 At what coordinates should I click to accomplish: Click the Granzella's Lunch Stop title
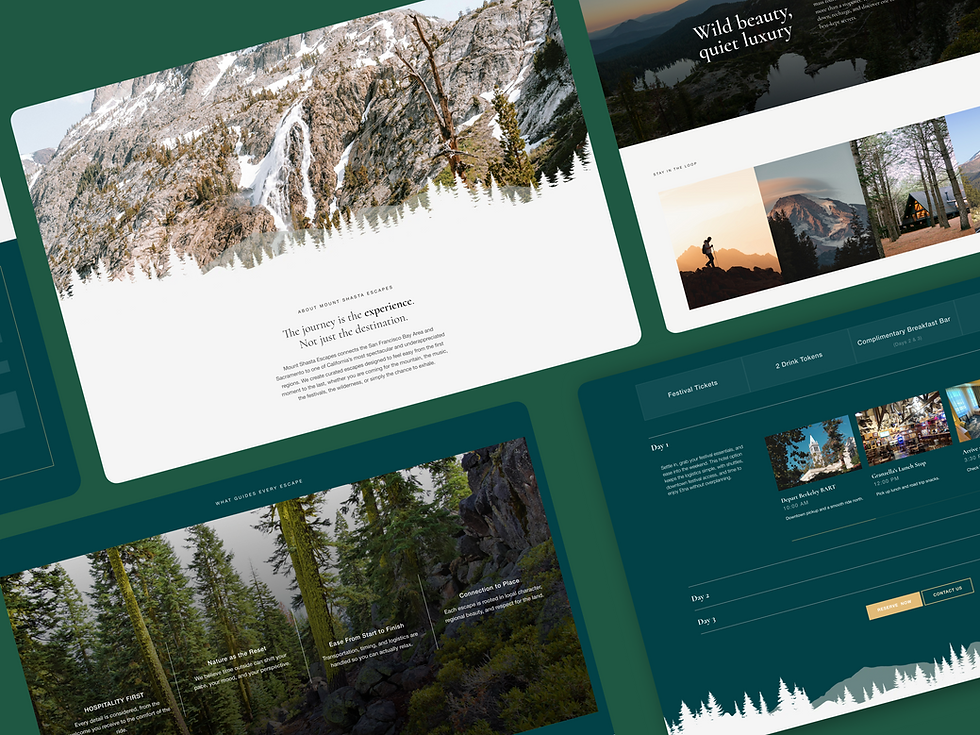899,469
